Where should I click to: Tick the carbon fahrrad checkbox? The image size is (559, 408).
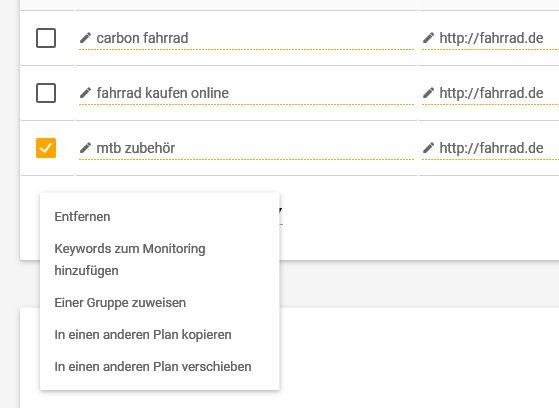point(46,38)
